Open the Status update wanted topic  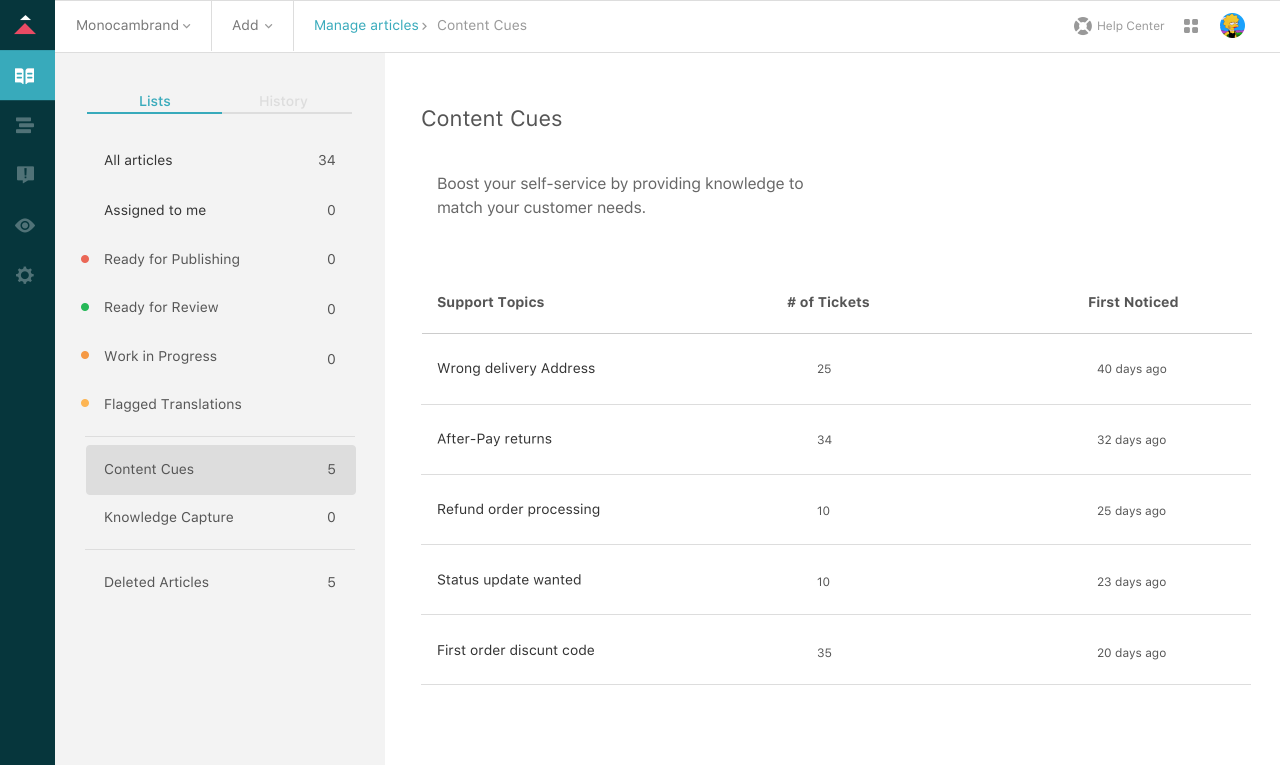pos(509,579)
